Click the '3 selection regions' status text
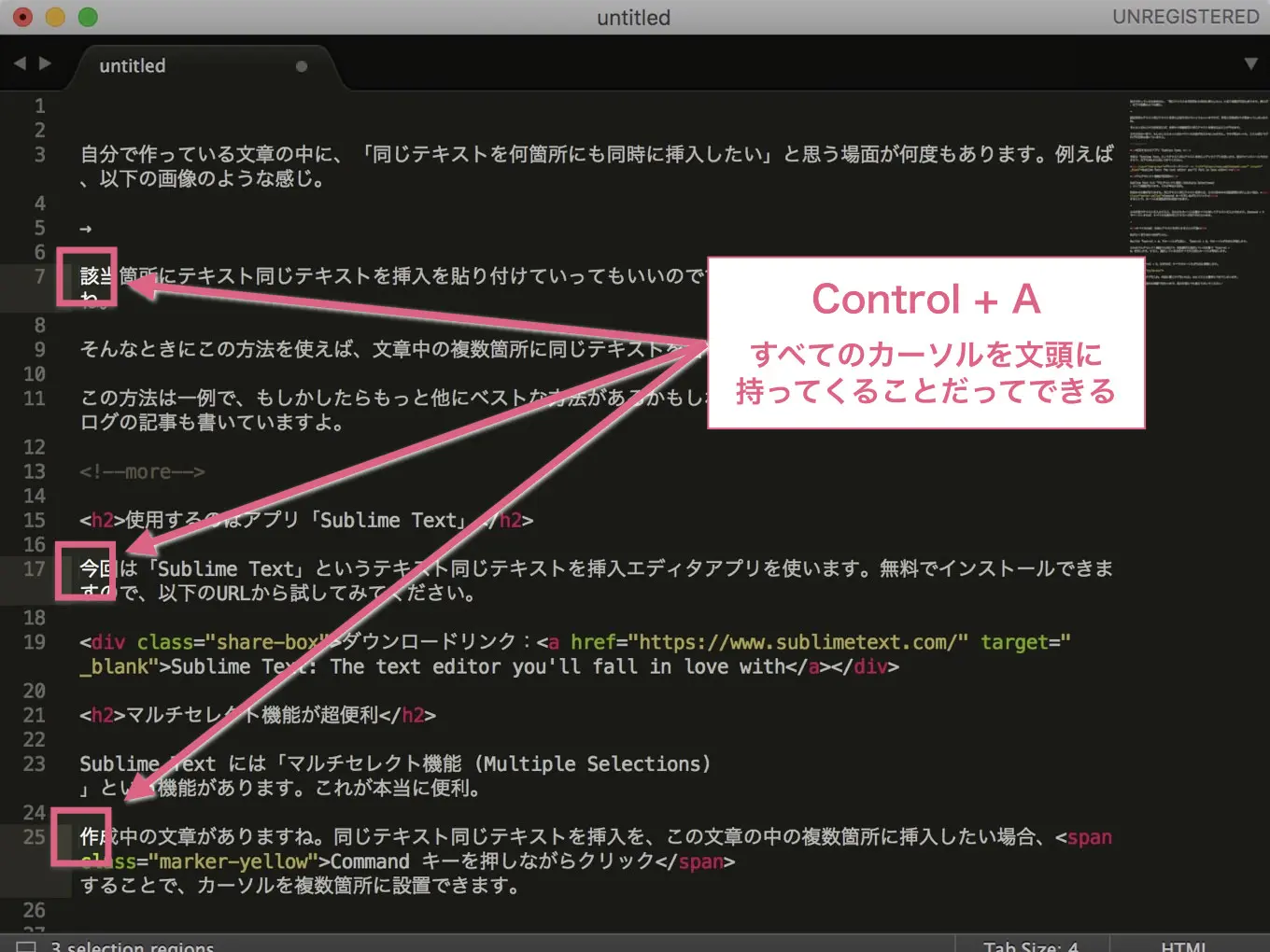Screen dimensions: 1270x952 pos(132,946)
